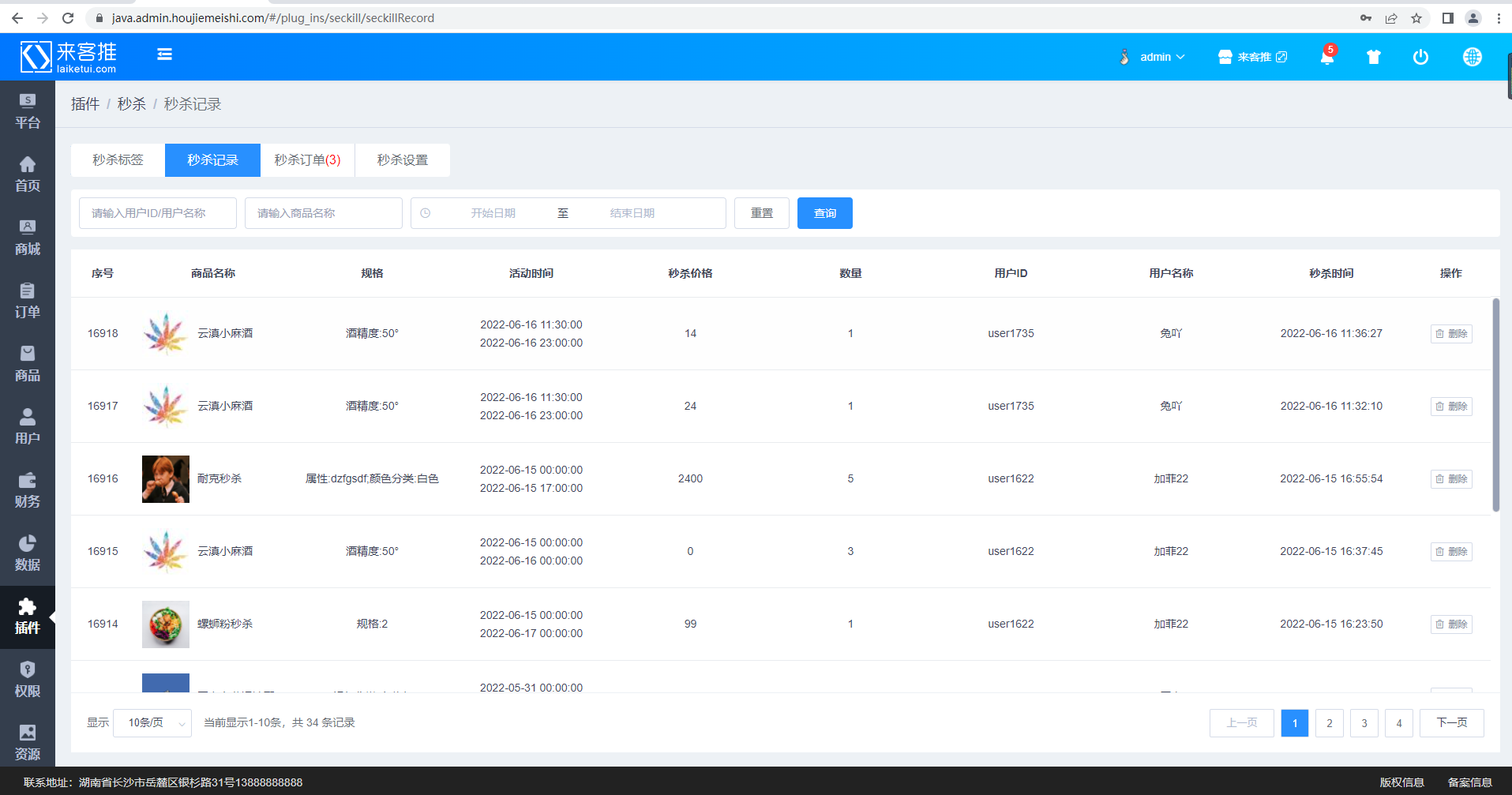Select the 秒杀记录 tab
This screenshot has width=1512, height=795.
(x=212, y=160)
